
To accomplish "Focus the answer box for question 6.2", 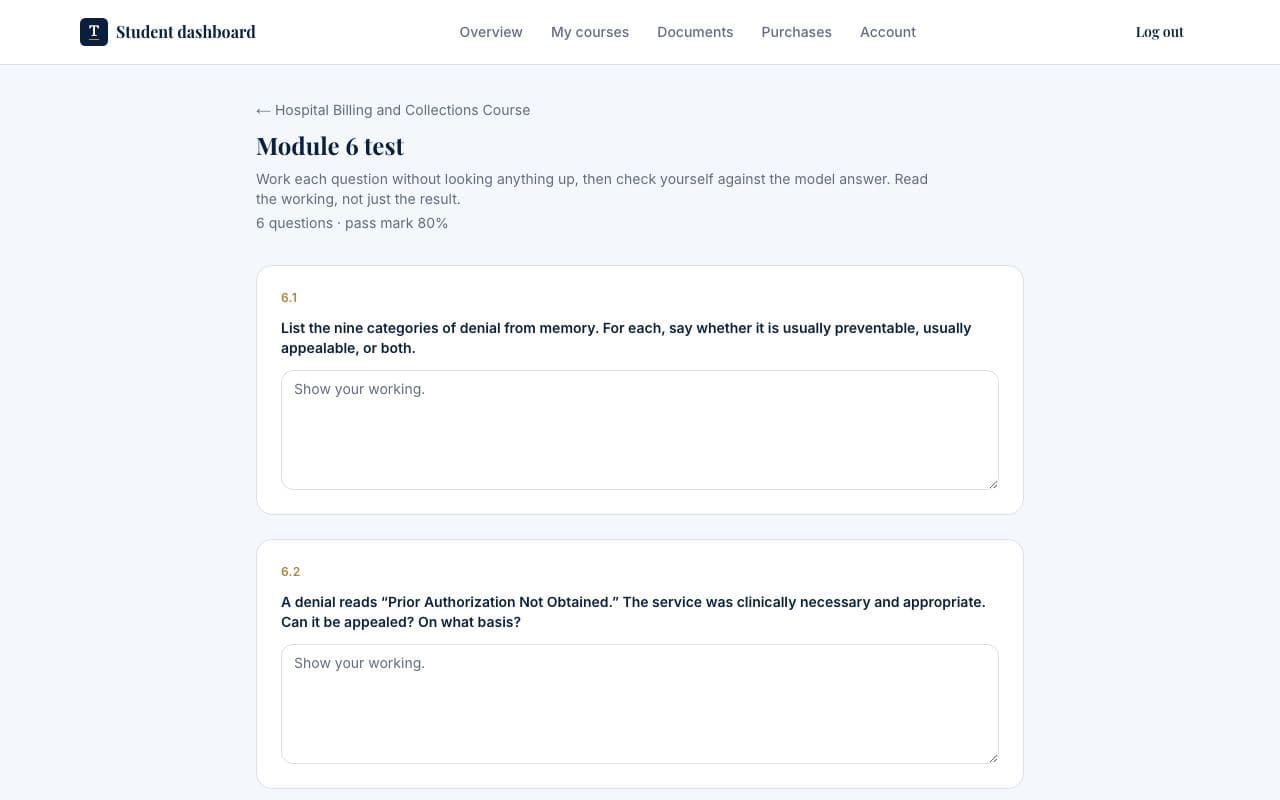I will click(640, 704).
